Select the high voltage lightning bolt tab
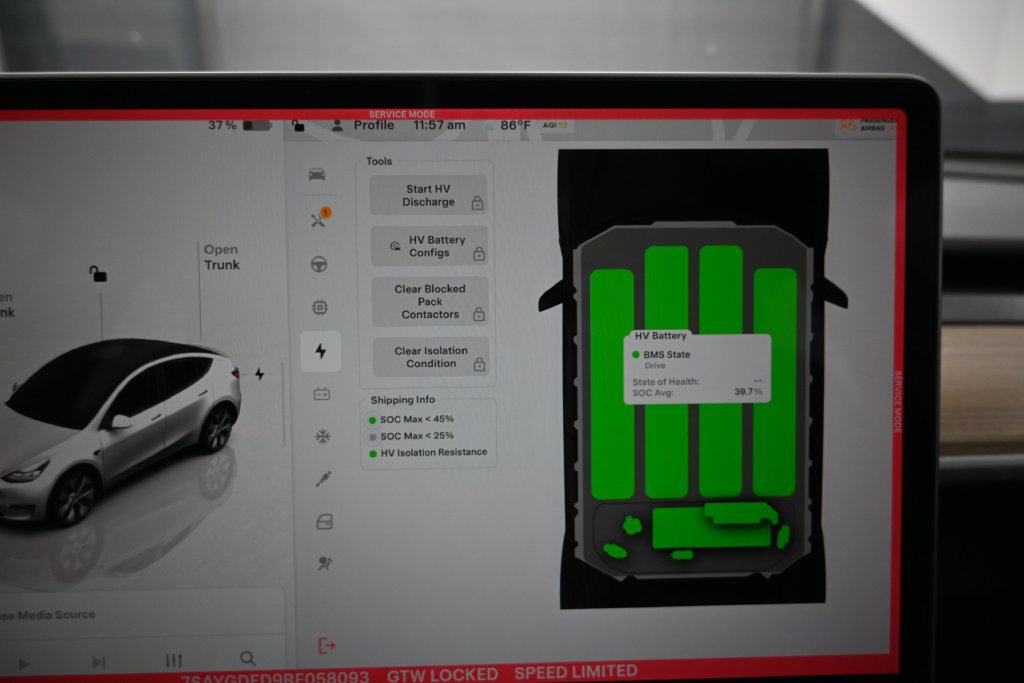 (321, 351)
